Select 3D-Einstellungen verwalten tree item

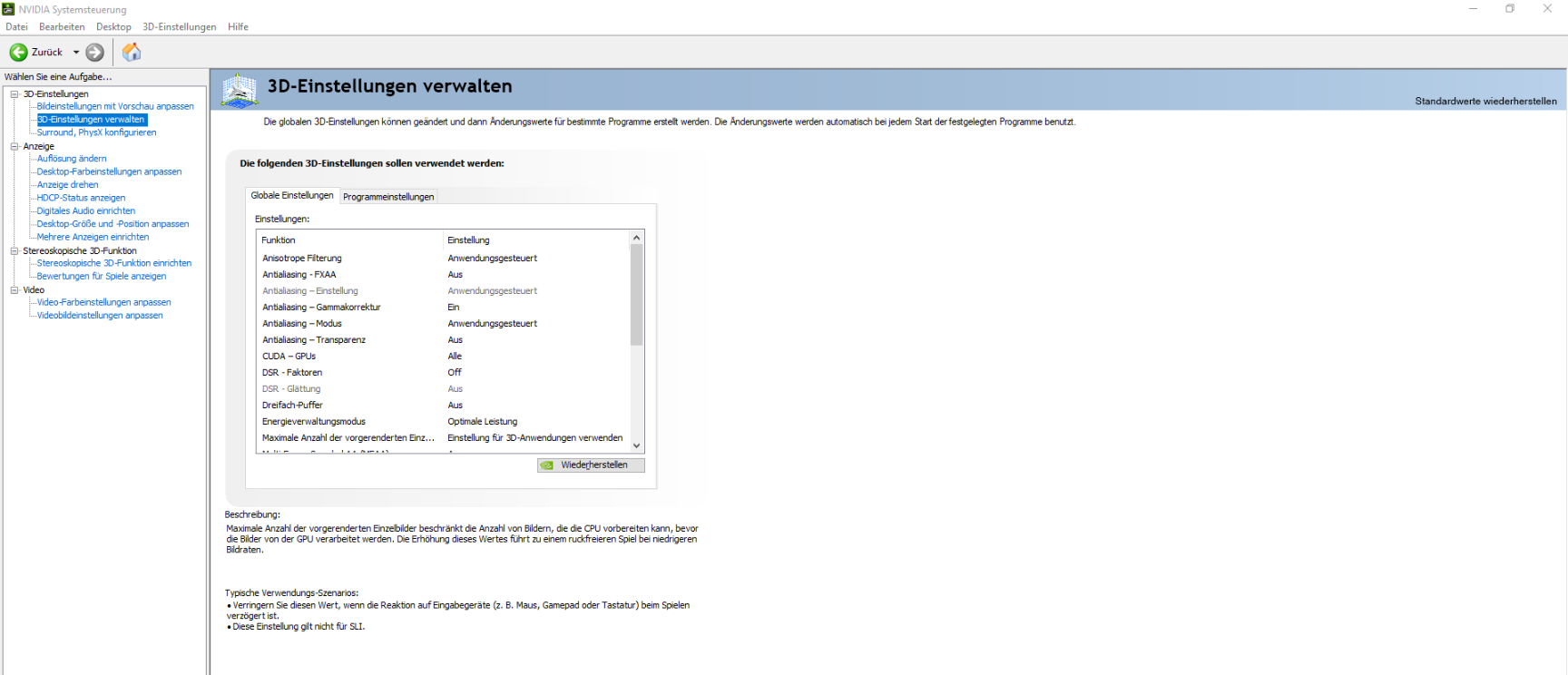click(91, 120)
